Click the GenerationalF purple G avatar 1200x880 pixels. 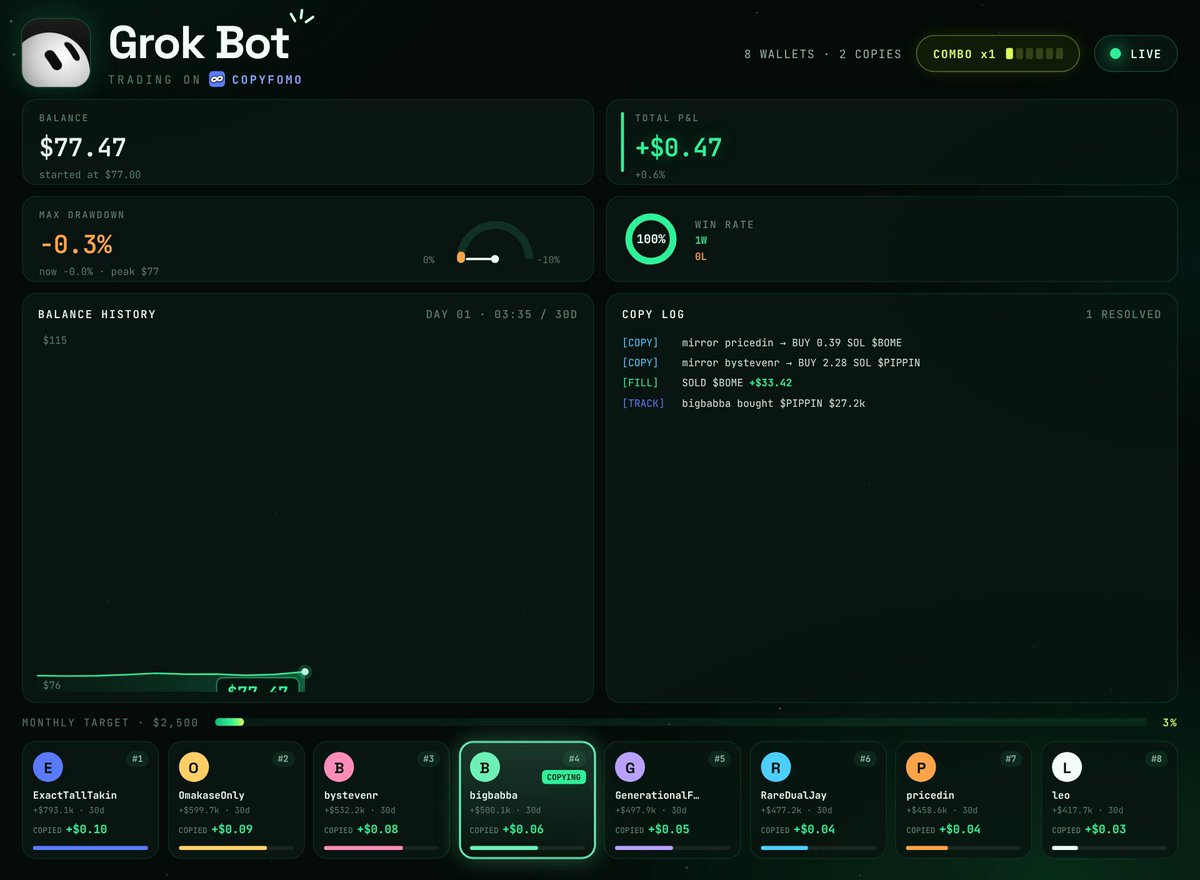click(630, 768)
